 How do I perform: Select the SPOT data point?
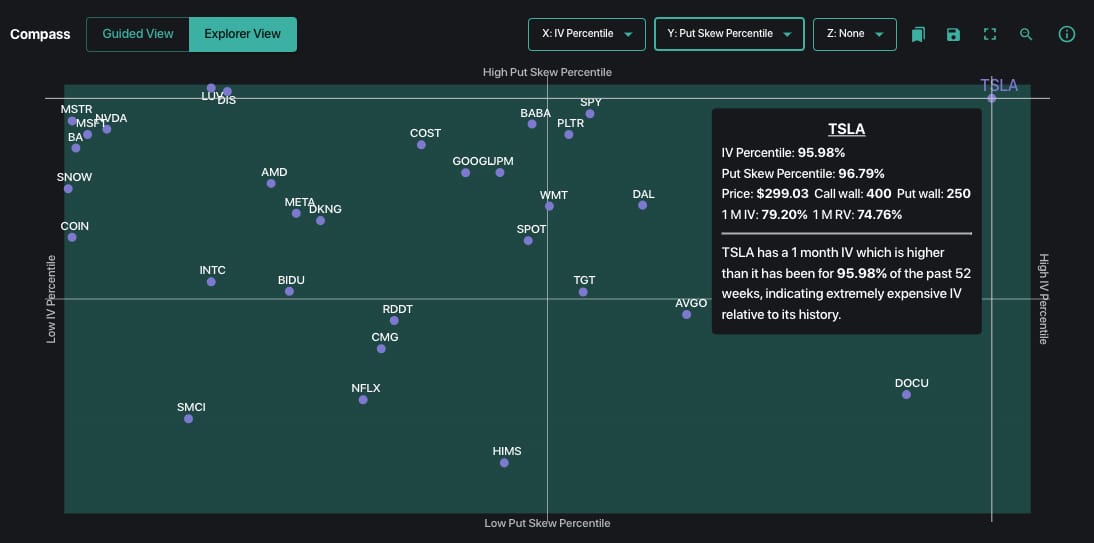(528, 241)
